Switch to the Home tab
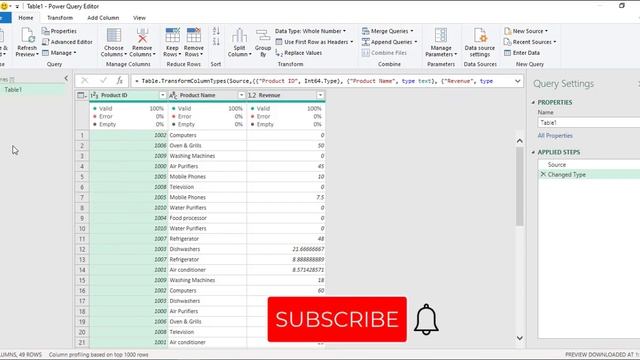The height and width of the screenshot is (360, 640). [26, 18]
